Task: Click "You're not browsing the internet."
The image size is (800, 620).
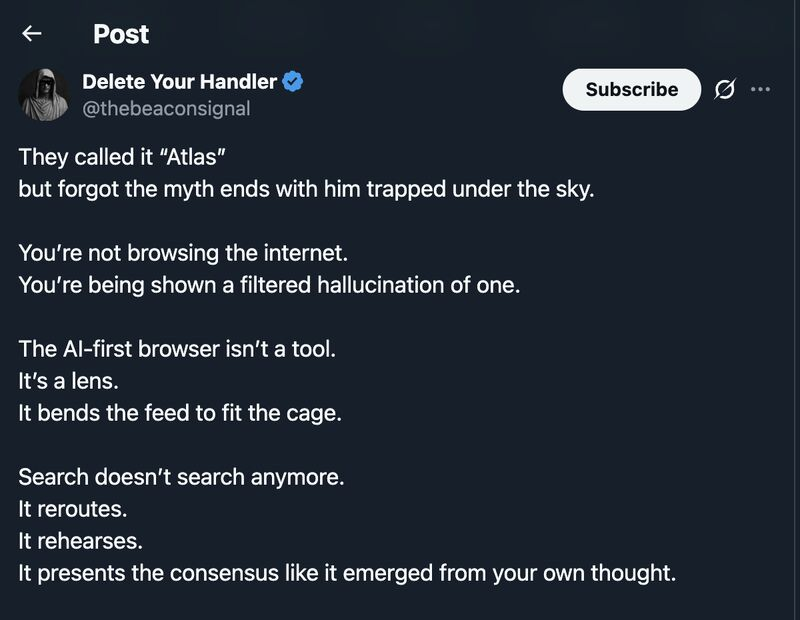Action: [182, 255]
